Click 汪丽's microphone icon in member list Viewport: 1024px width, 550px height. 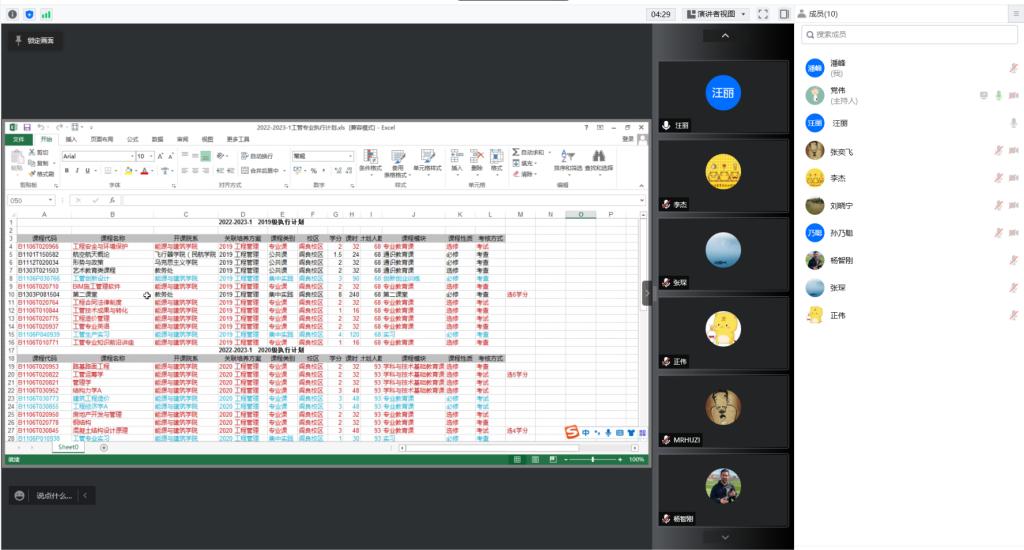point(1013,123)
